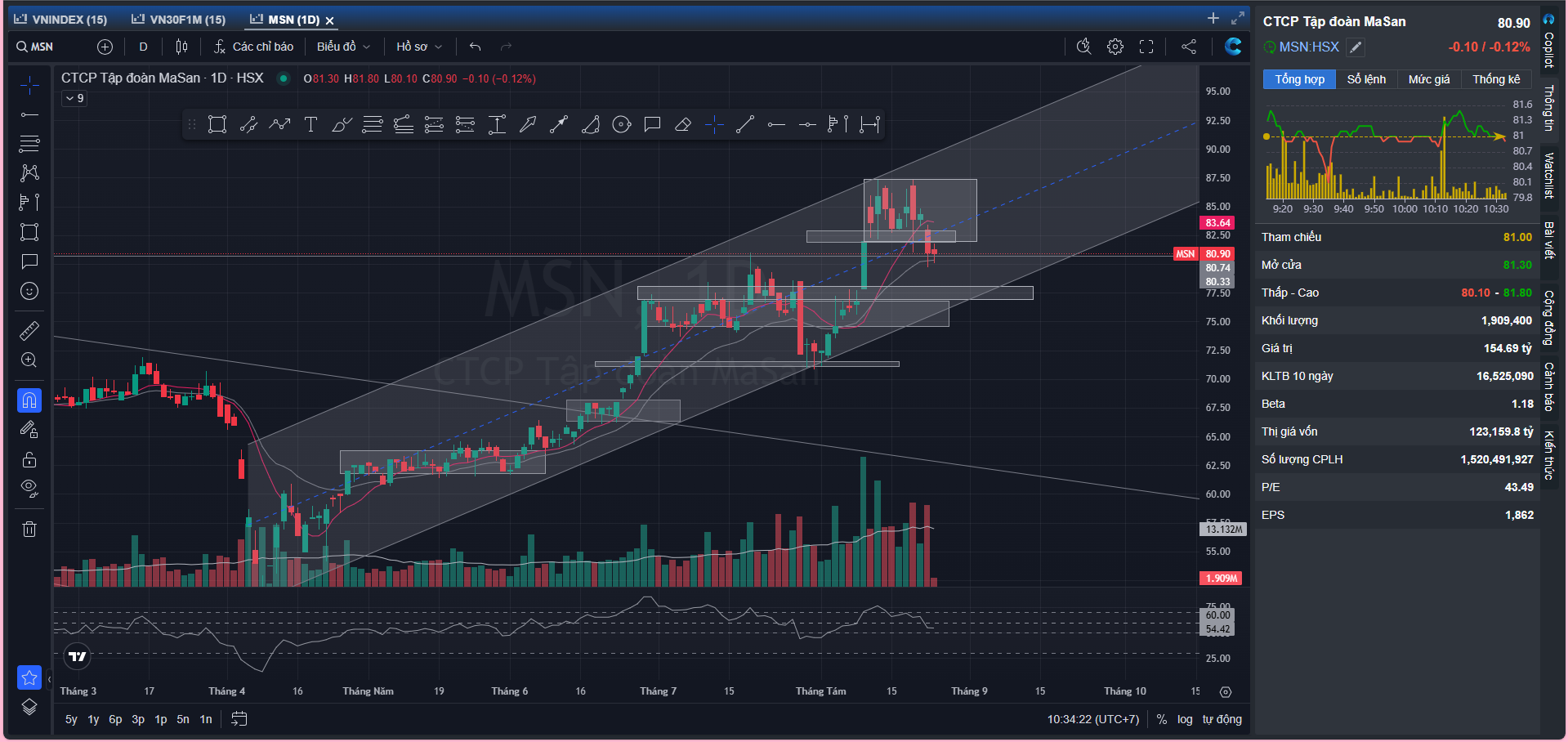Toggle hide all drawings eye icon

pos(29,489)
